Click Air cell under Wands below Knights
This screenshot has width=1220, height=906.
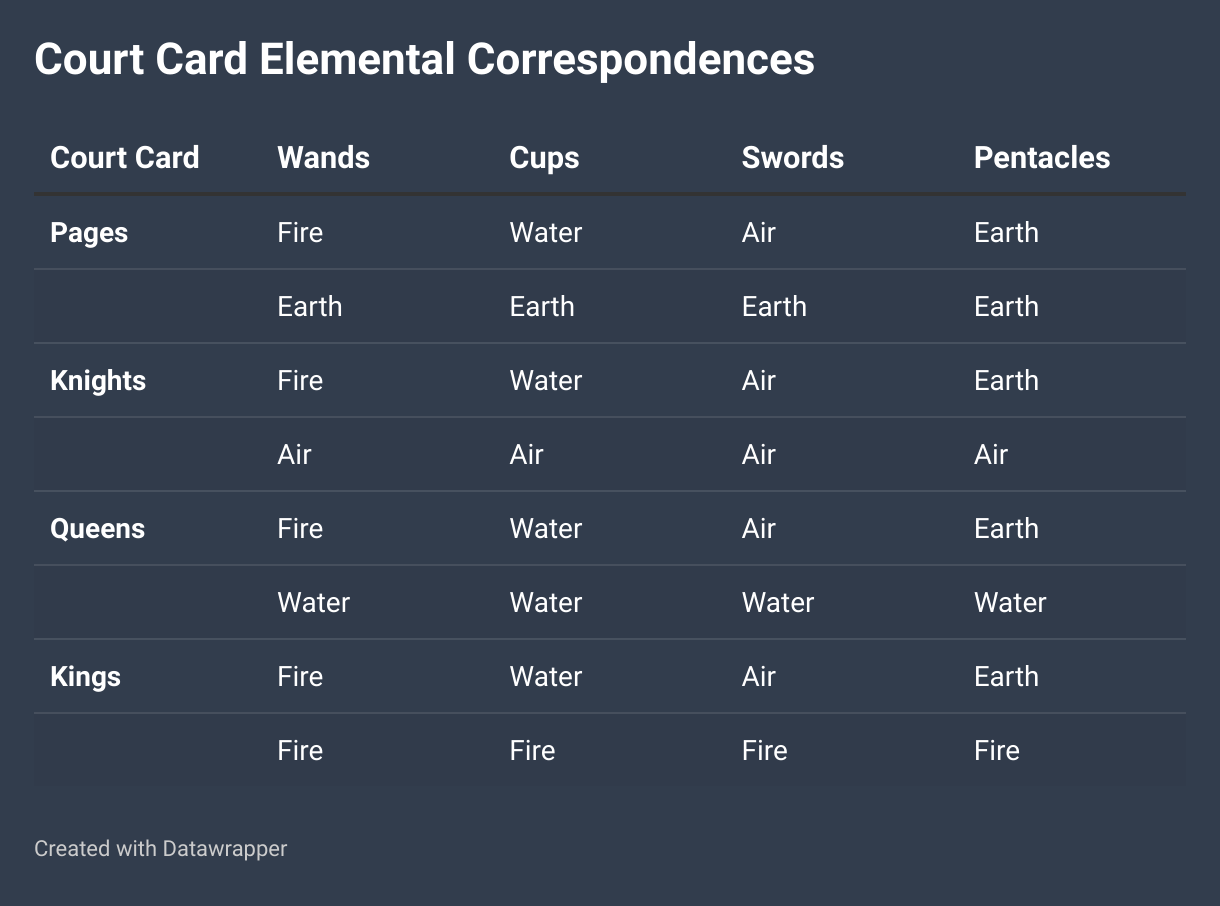click(x=294, y=455)
